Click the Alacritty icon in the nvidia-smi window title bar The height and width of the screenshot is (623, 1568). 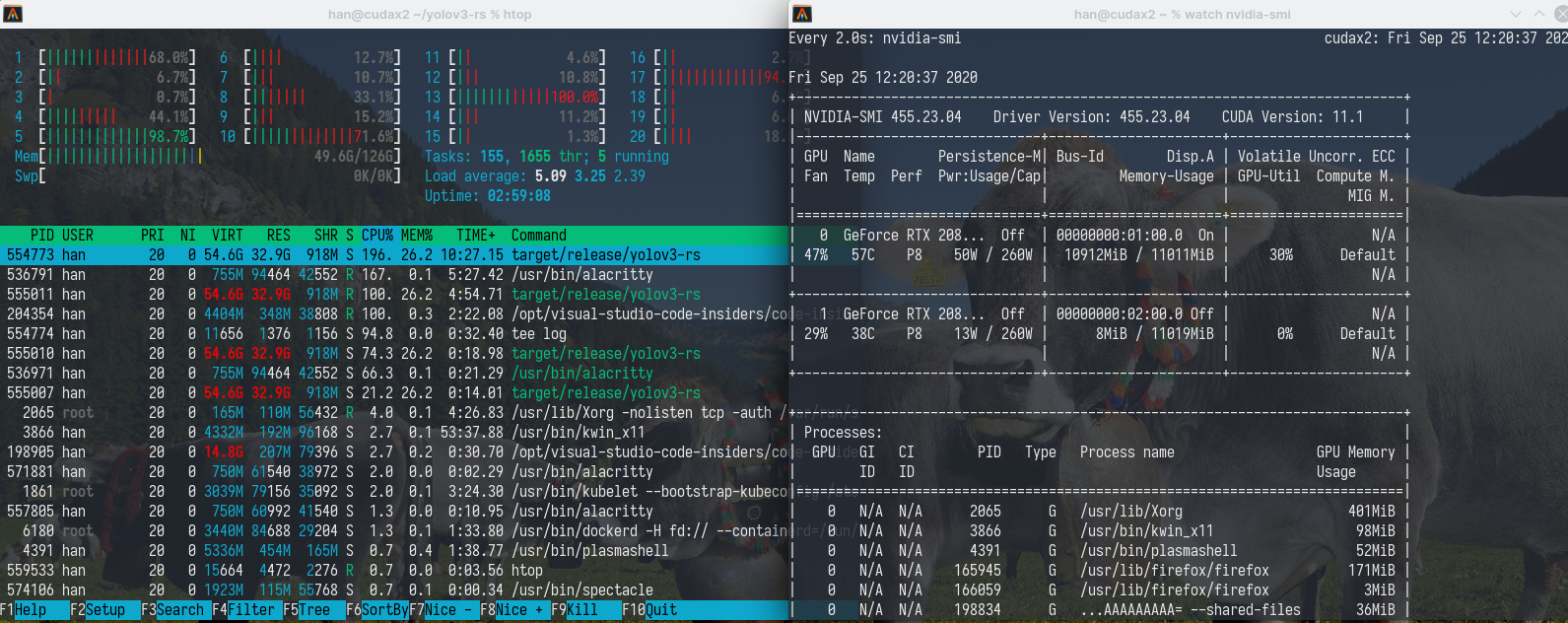click(802, 14)
